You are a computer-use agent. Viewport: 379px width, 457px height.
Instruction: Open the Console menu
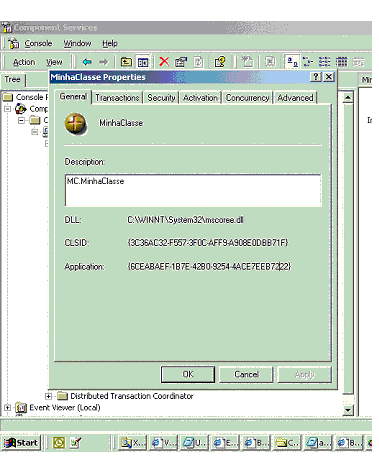coord(38,43)
